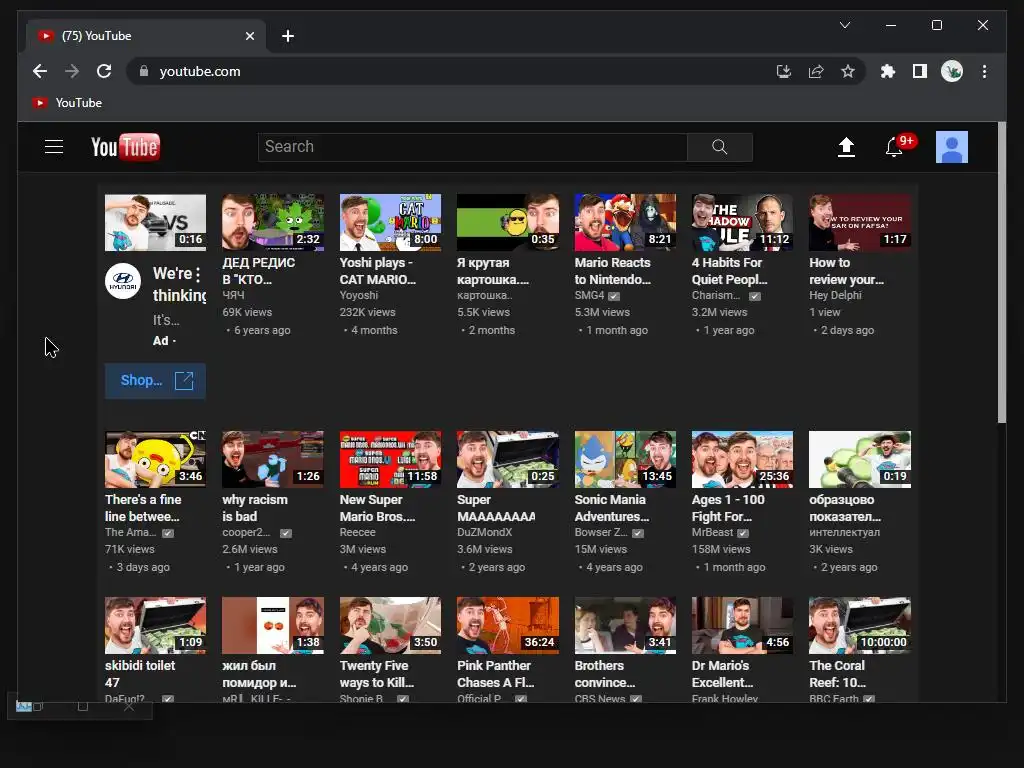The width and height of the screenshot is (1024, 768).
Task: Open the Chrome profile avatar
Action: [x=952, y=71]
